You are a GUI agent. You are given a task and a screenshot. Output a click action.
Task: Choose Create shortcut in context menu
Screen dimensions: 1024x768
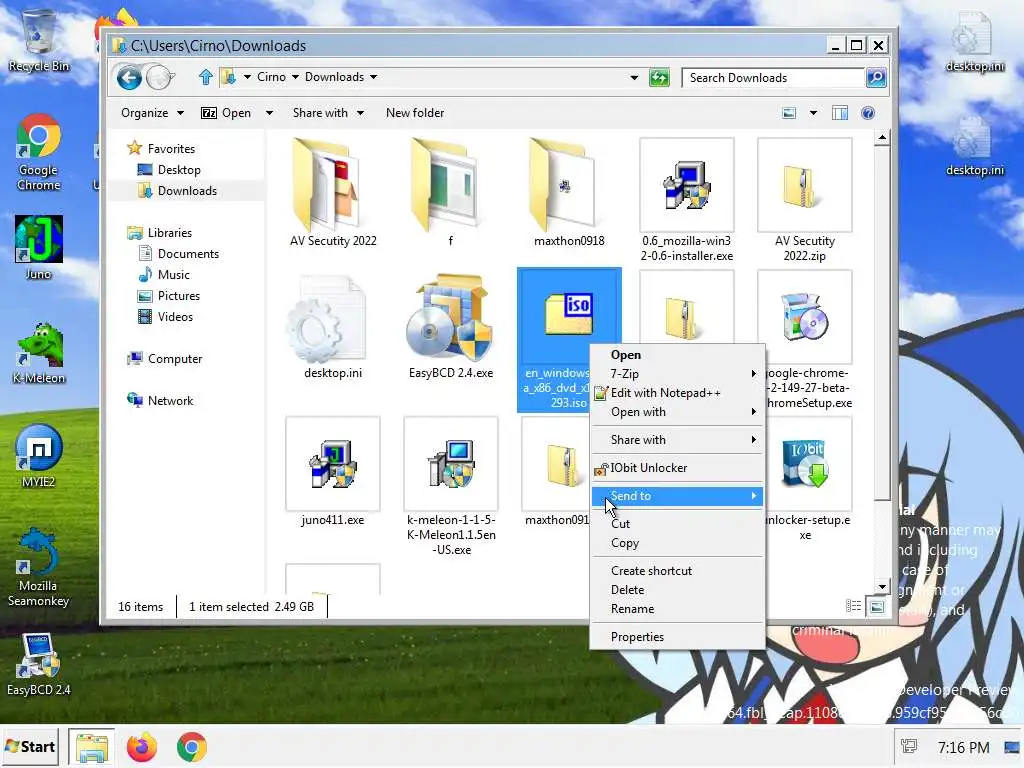pyautogui.click(x=677, y=571)
